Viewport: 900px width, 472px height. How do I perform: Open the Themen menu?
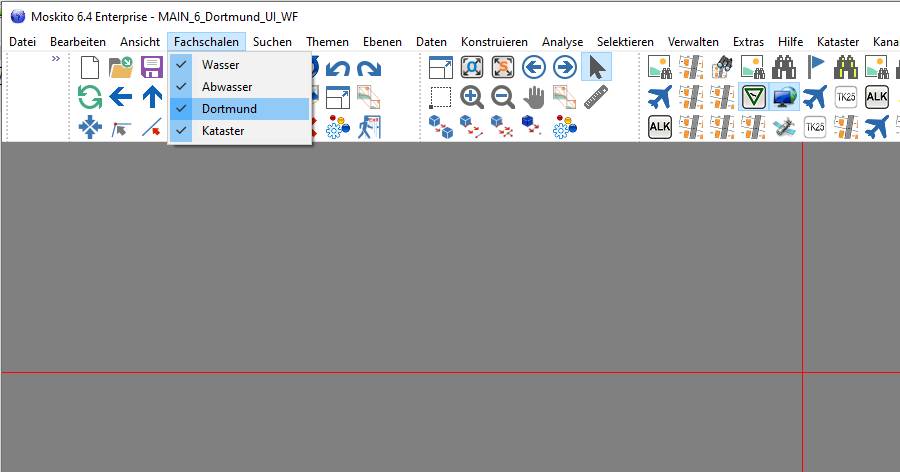click(x=327, y=42)
